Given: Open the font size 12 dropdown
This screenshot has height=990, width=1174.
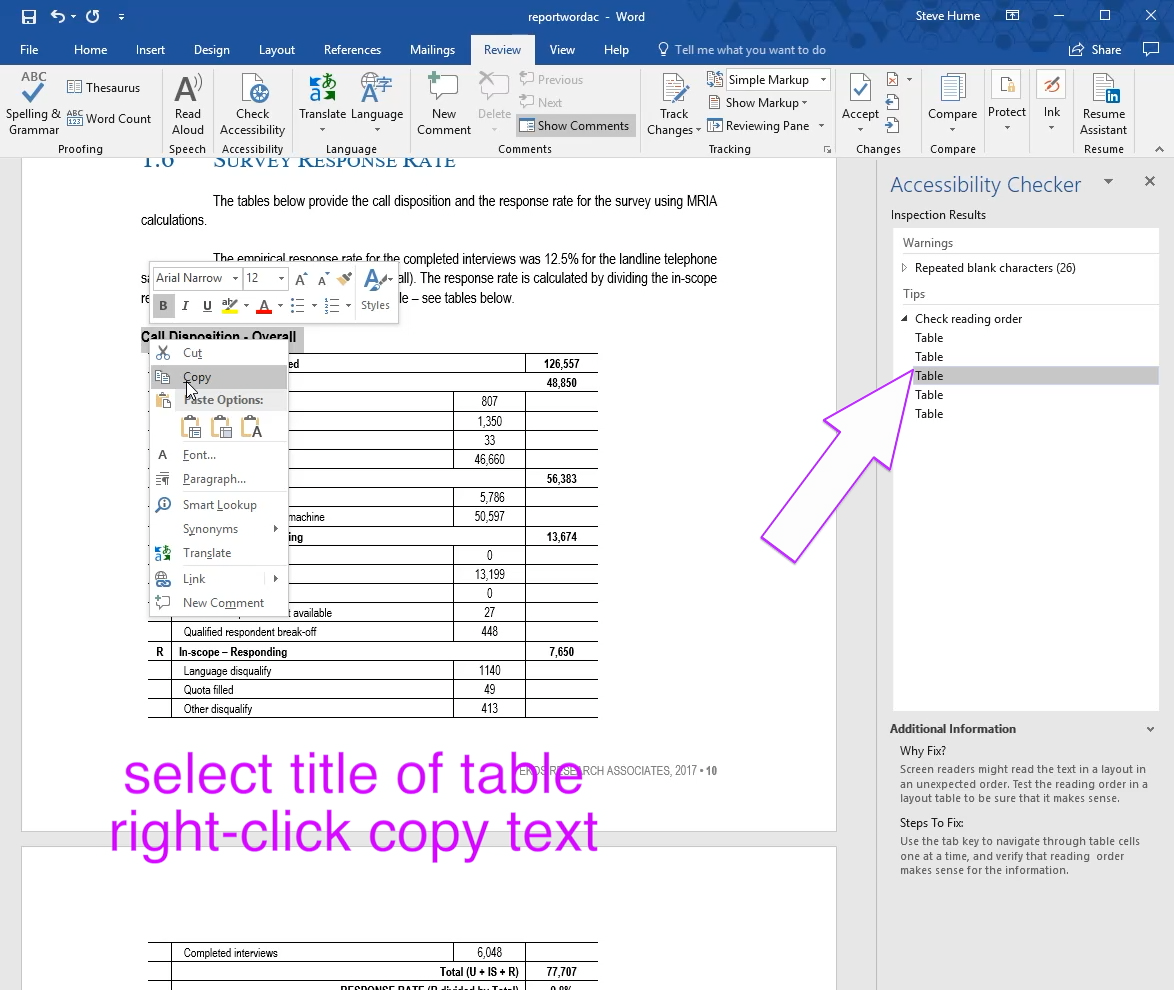Looking at the screenshot, I should 281,279.
